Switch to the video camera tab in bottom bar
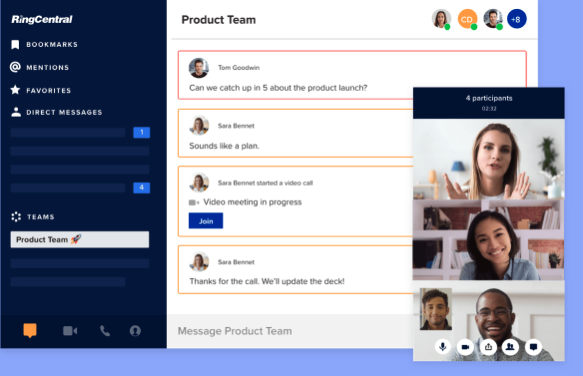The width and height of the screenshot is (583, 376). (70, 331)
